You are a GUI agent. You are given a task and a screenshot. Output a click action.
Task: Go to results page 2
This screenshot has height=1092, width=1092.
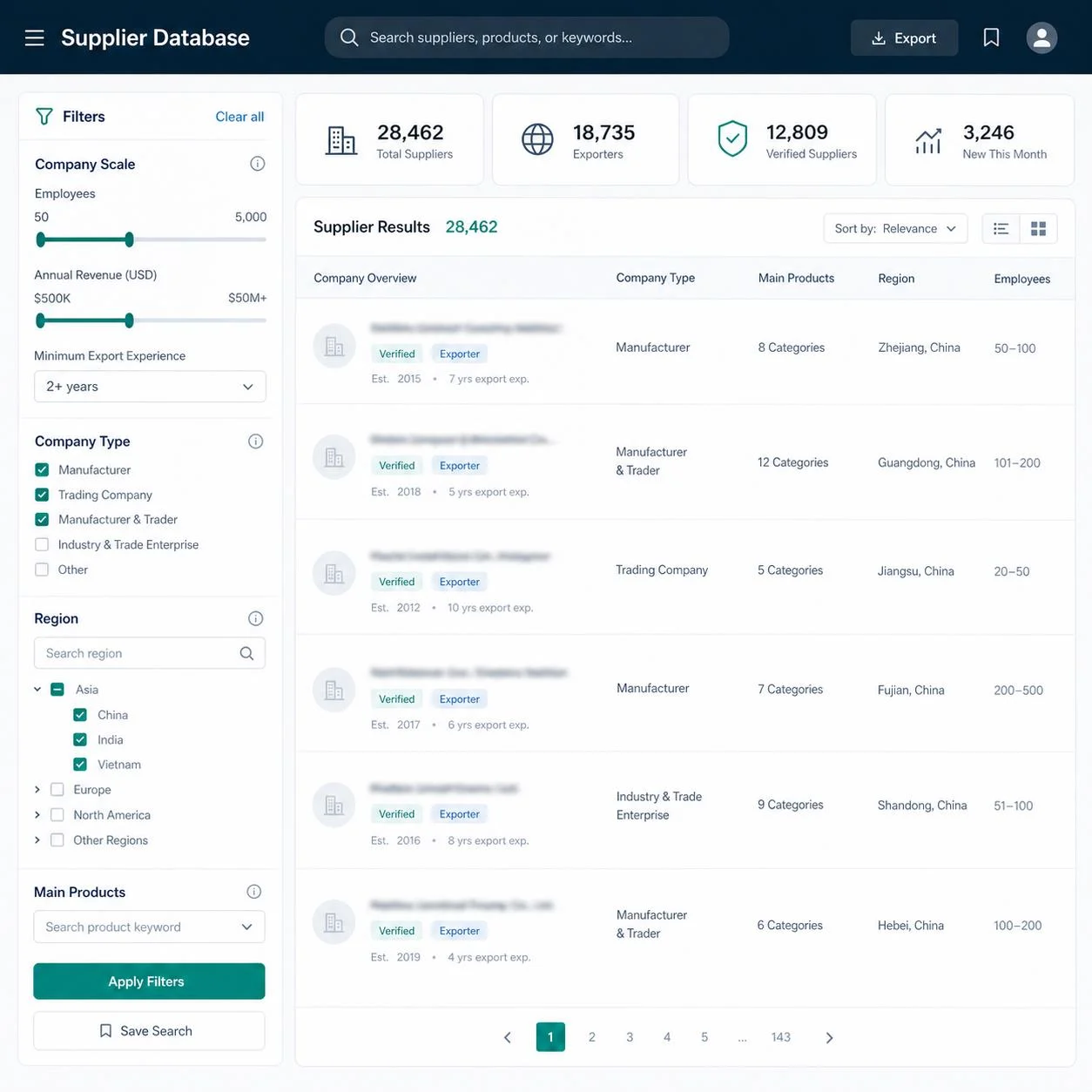point(592,1037)
